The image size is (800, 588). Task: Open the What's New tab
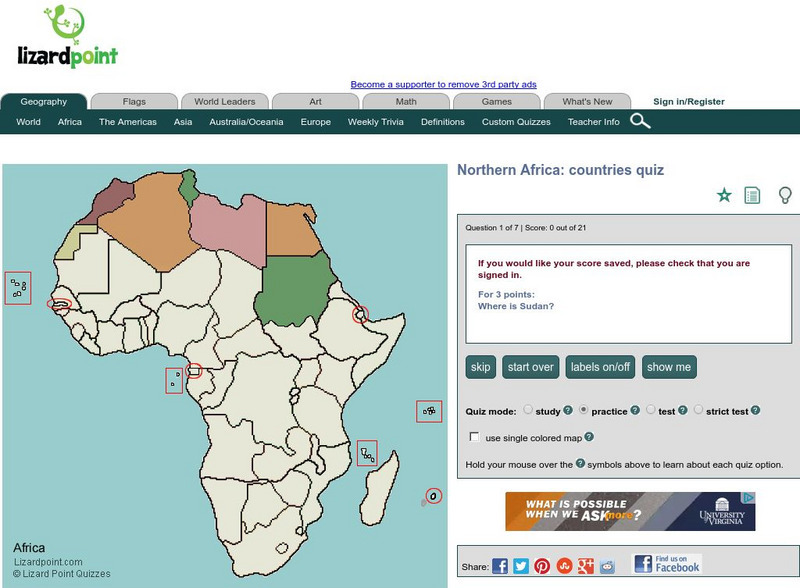(x=587, y=102)
